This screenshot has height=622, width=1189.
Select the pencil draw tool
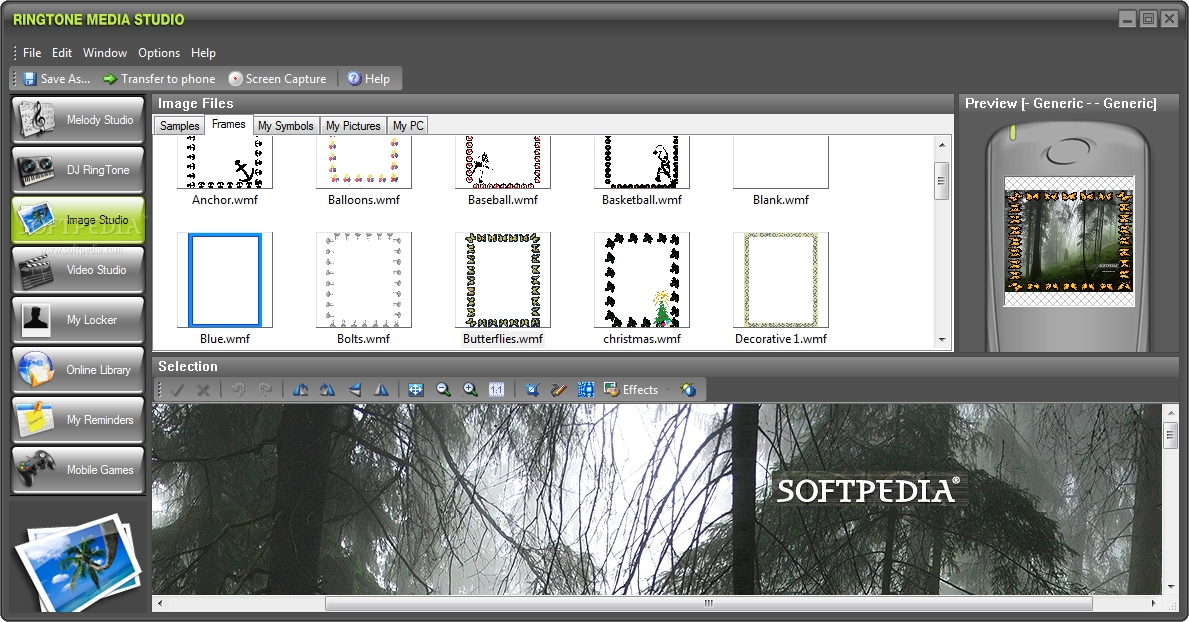[x=559, y=390]
